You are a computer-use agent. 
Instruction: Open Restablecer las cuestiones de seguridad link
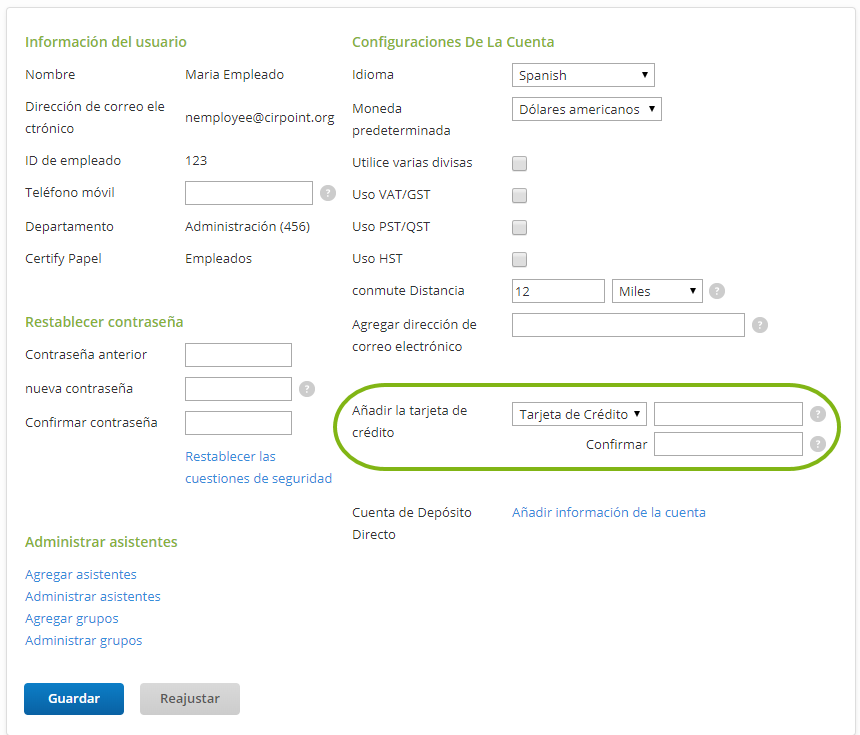[258, 468]
